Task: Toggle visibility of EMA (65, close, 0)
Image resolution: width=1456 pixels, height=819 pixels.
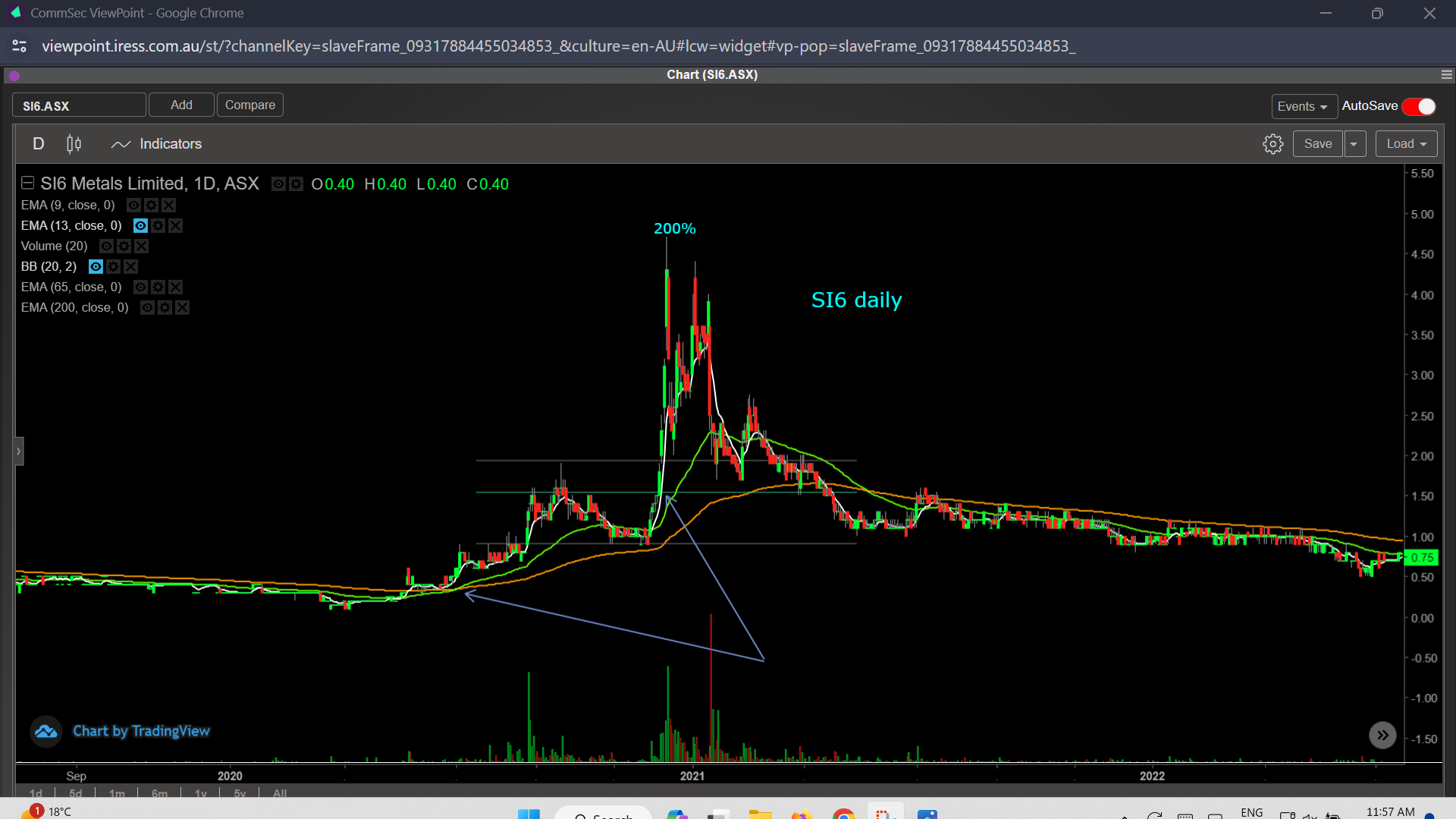Action: [x=140, y=287]
